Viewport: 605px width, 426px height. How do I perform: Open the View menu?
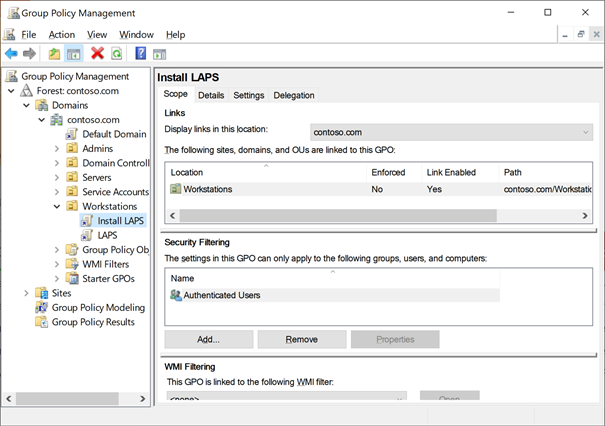tap(97, 35)
